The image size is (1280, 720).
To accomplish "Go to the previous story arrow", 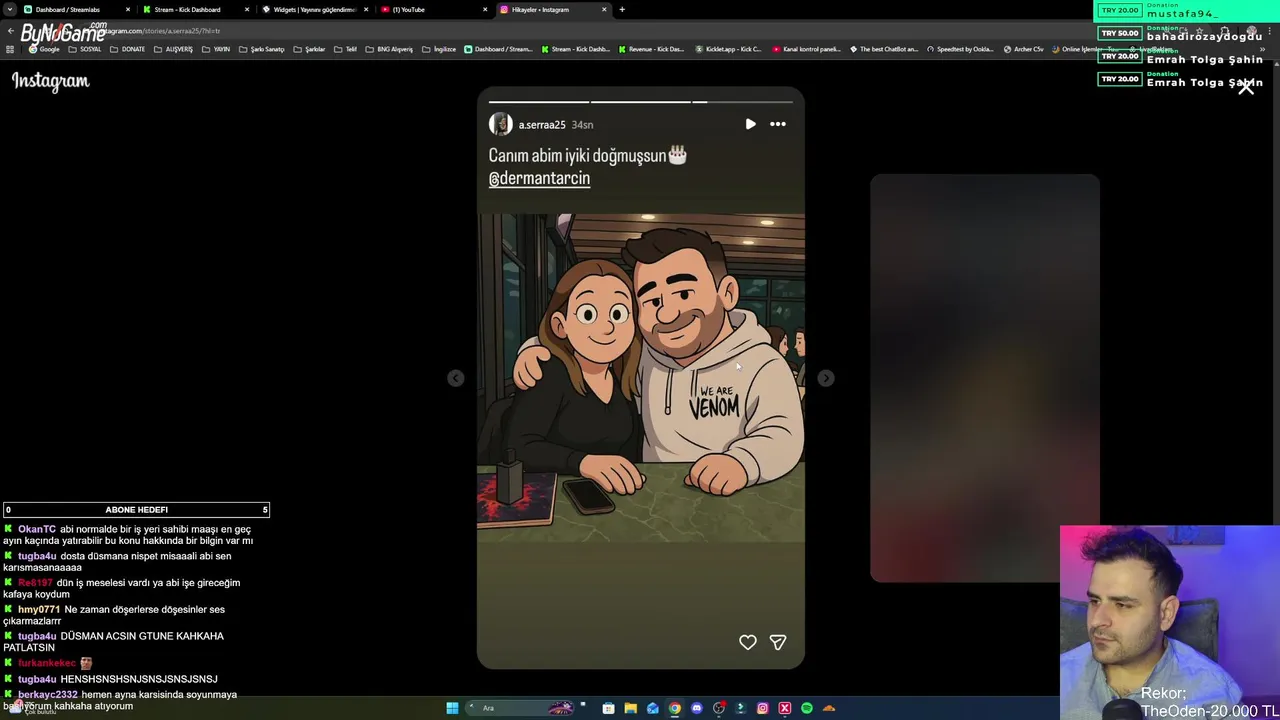I will [456, 378].
